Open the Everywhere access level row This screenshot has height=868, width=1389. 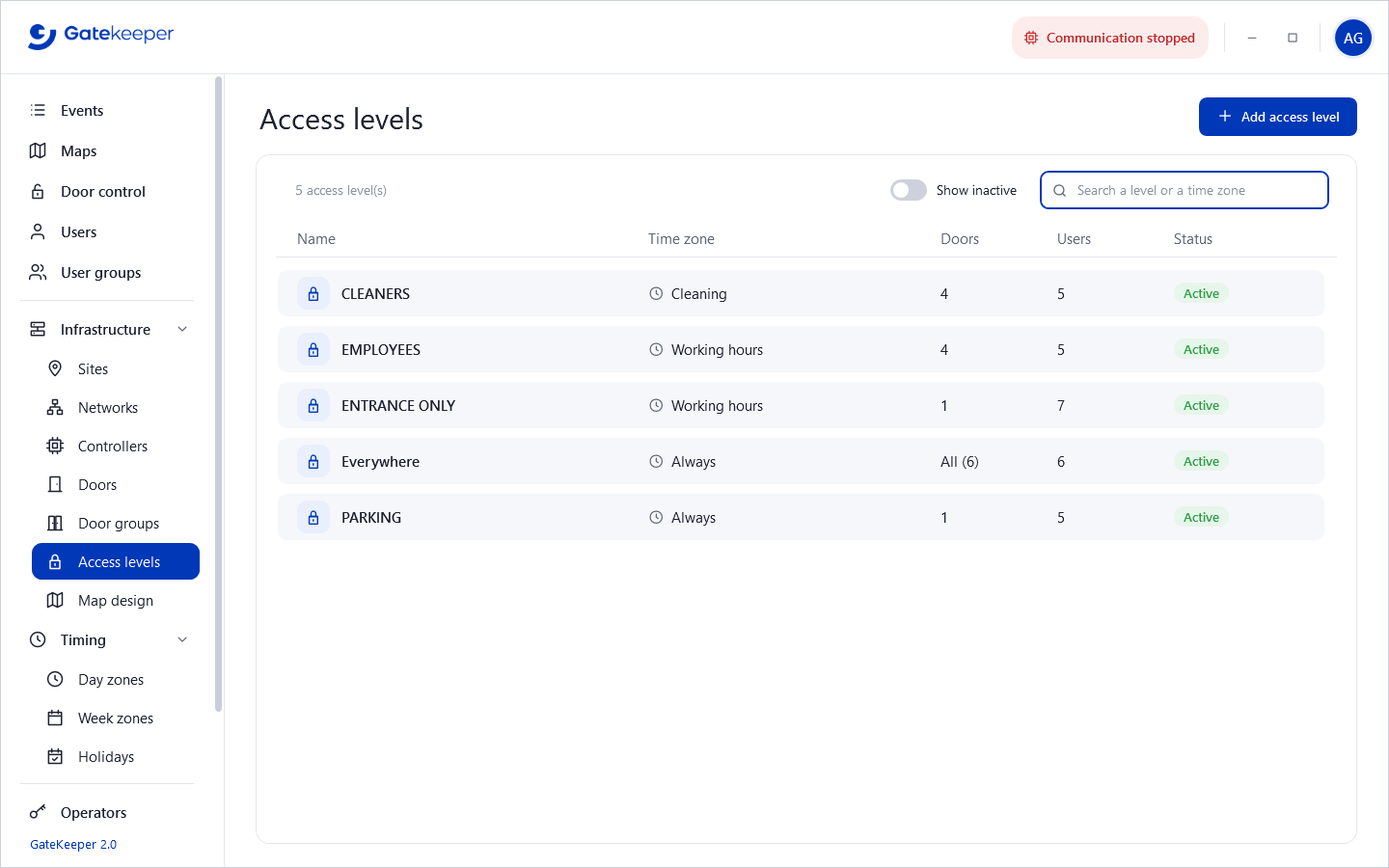tap(801, 461)
